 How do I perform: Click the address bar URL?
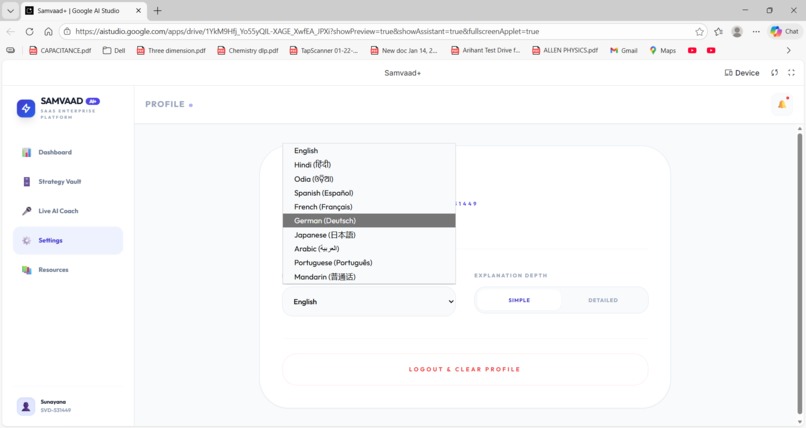[307, 31]
